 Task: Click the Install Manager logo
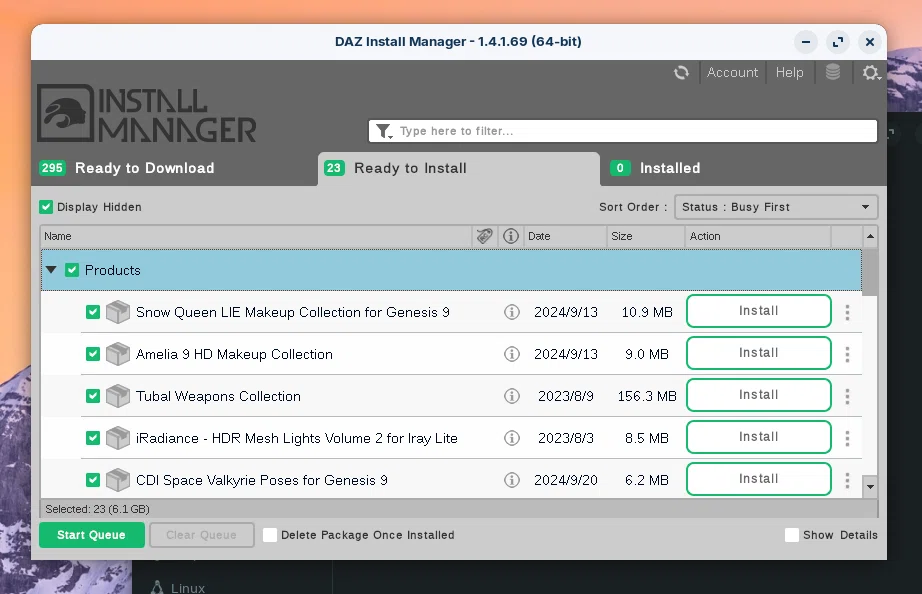[x=147, y=114]
